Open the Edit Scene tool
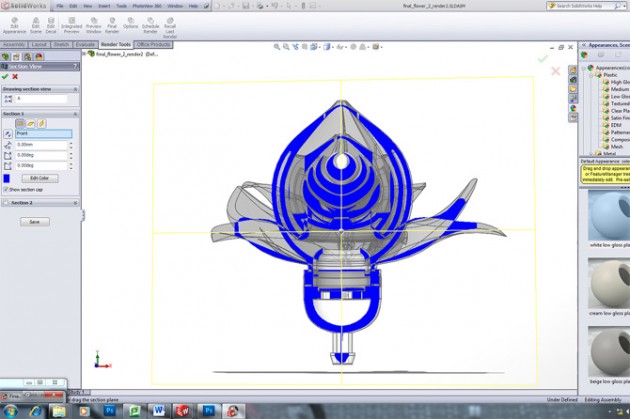The image size is (630, 419). 37,27
